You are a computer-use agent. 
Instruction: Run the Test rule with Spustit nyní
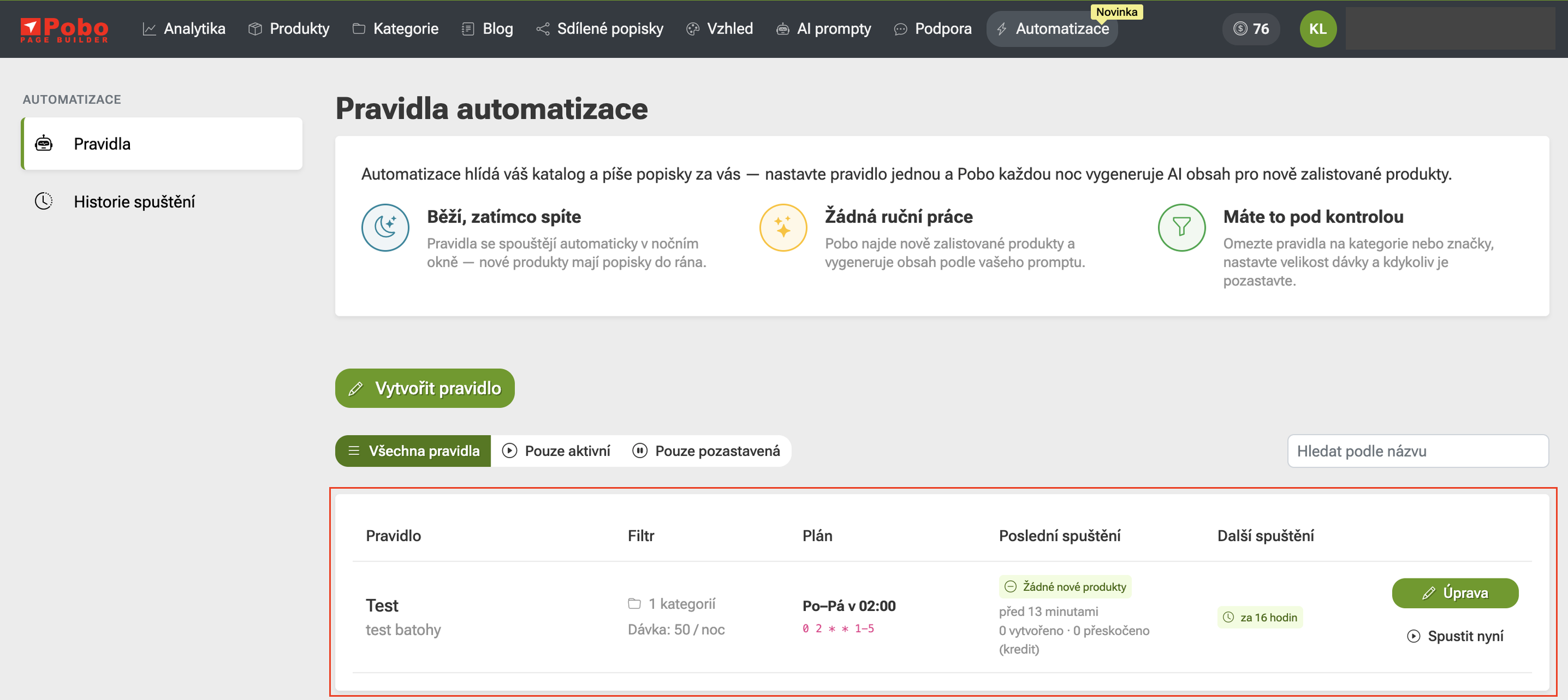(1455, 636)
